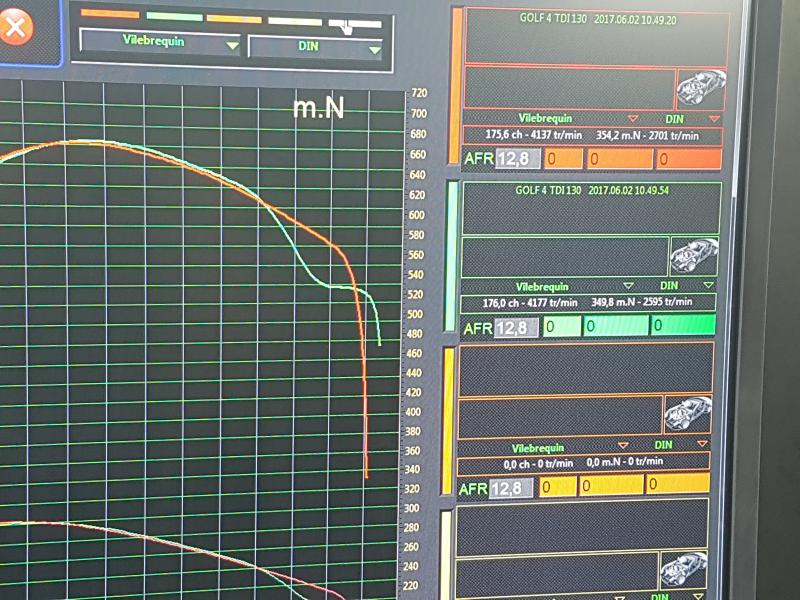Click the 720 value on the torque axis
The image size is (800, 600).
point(419,93)
